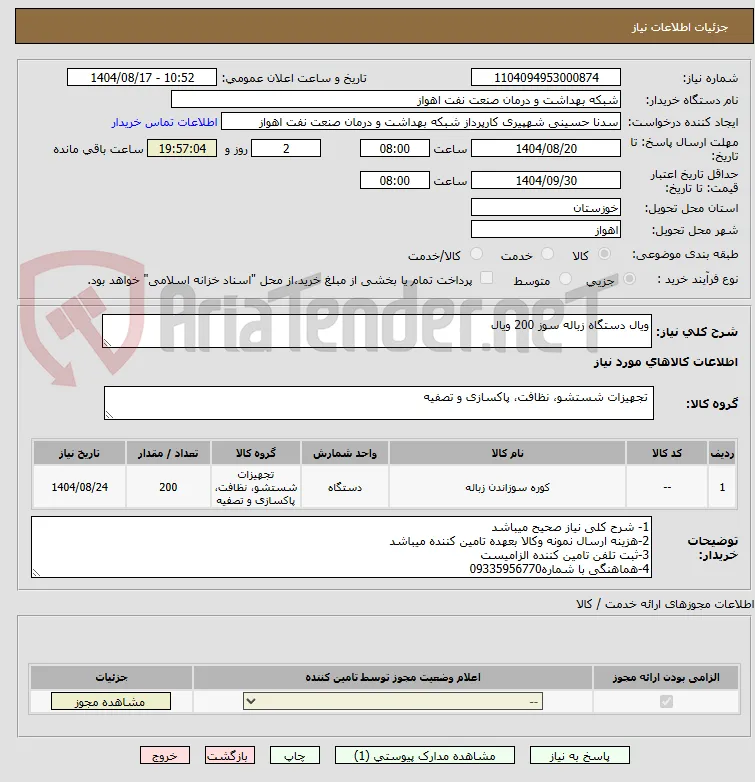Screen dimensions: 755x782
Task: Click the بازگشت back button
Action: (x=229, y=756)
